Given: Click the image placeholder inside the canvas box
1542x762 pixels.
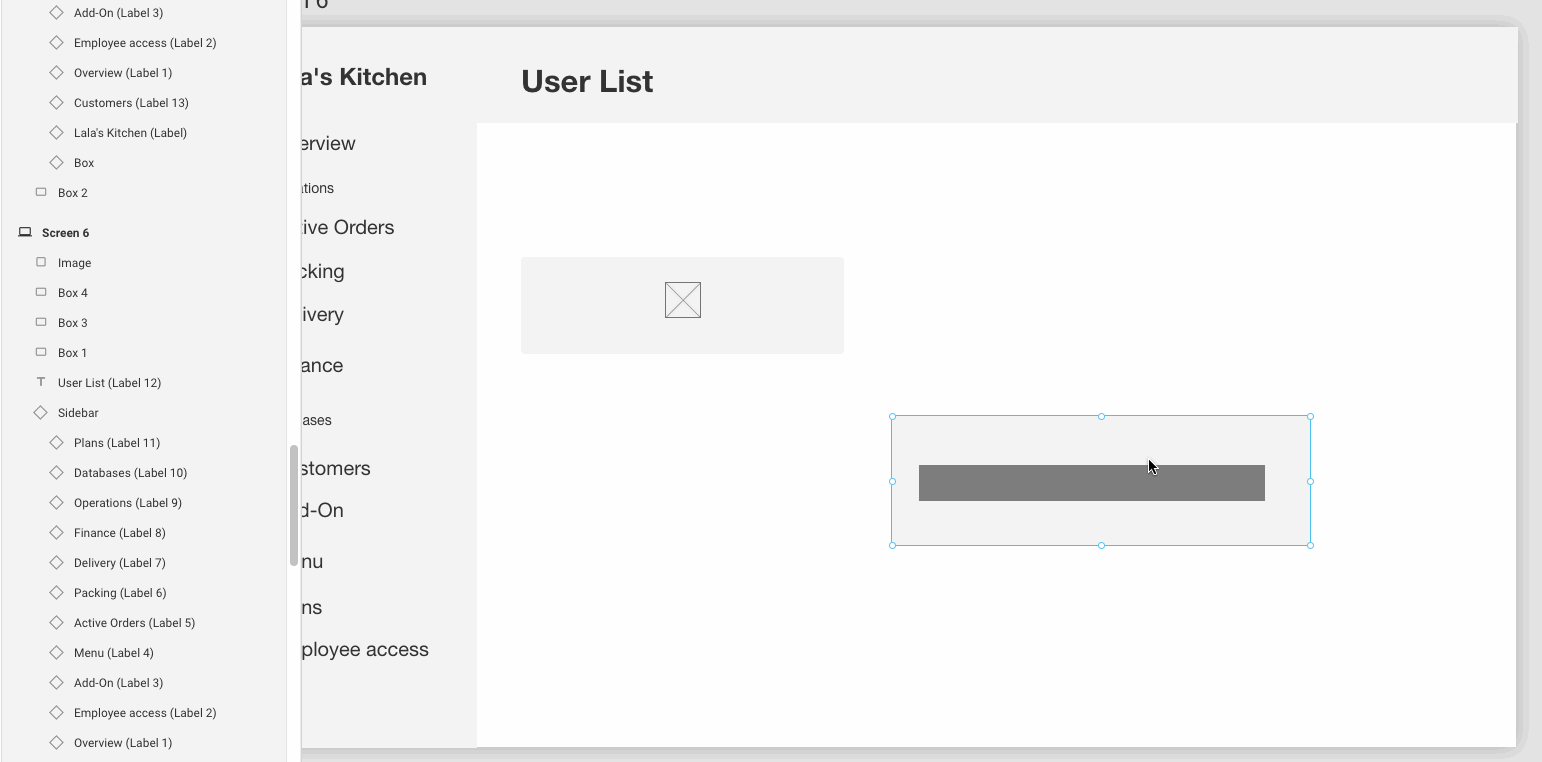Looking at the screenshot, I should [681, 299].
